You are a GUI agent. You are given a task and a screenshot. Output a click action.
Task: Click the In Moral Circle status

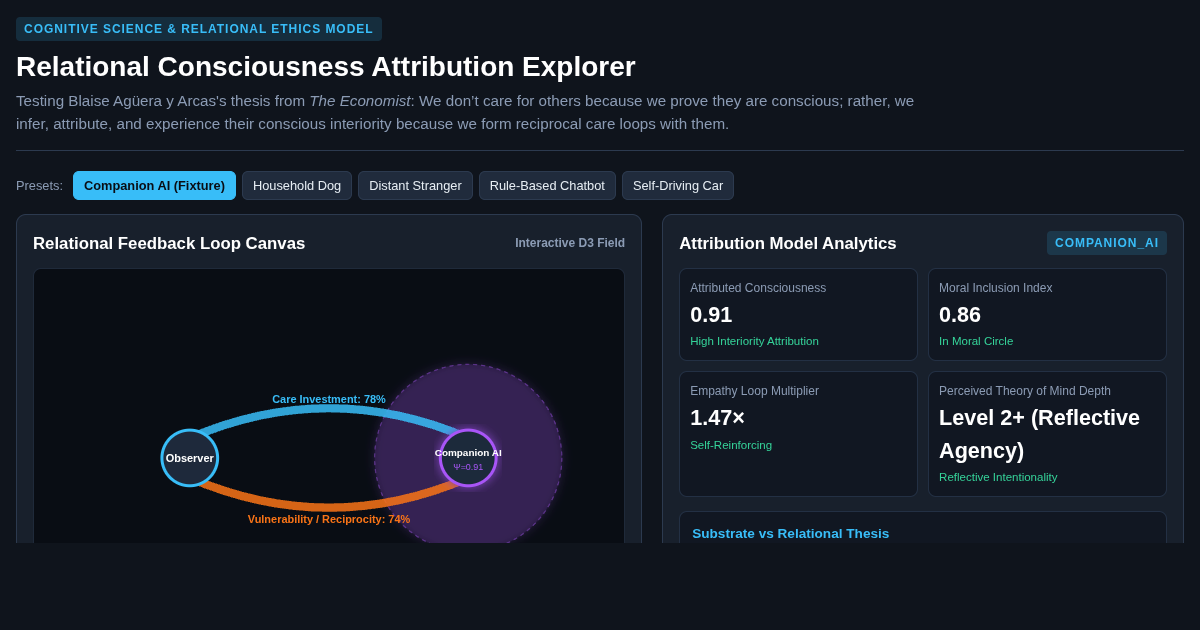[976, 341]
